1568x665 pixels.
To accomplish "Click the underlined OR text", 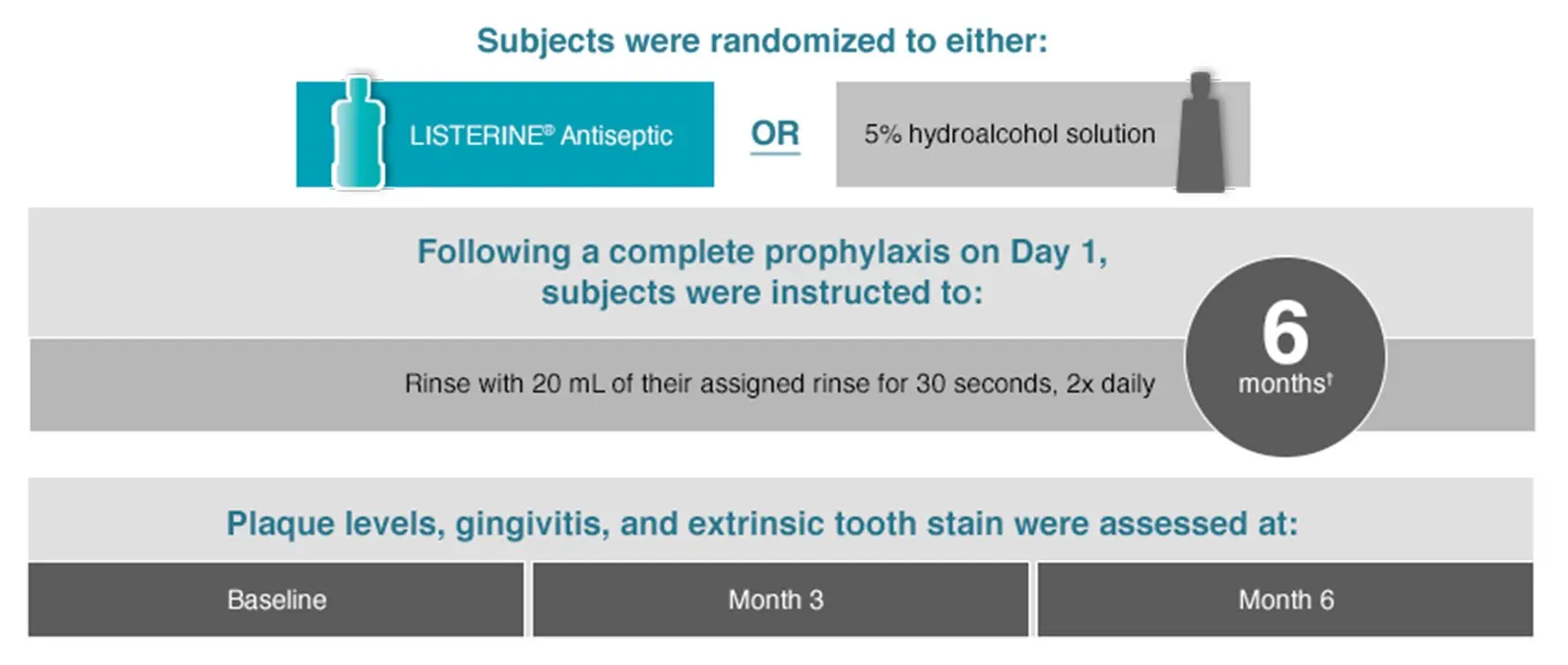I will [775, 134].
